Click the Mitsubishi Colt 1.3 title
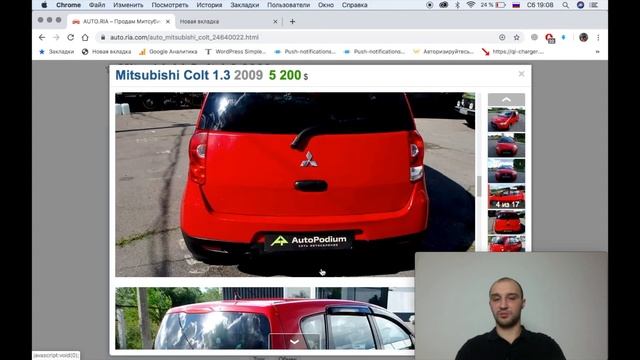The image size is (640, 360). (x=173, y=75)
